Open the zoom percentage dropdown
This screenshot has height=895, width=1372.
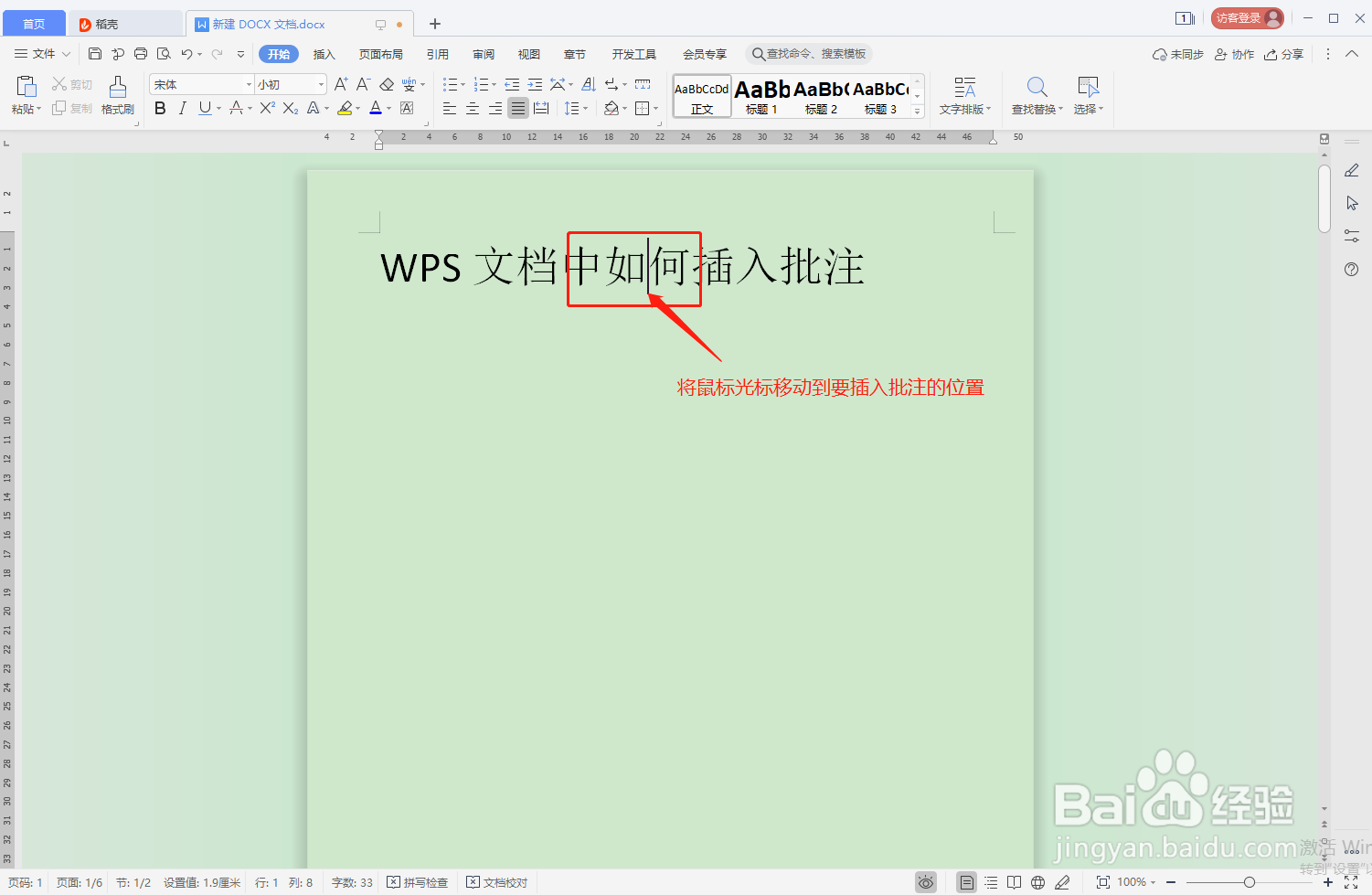pos(1136,882)
